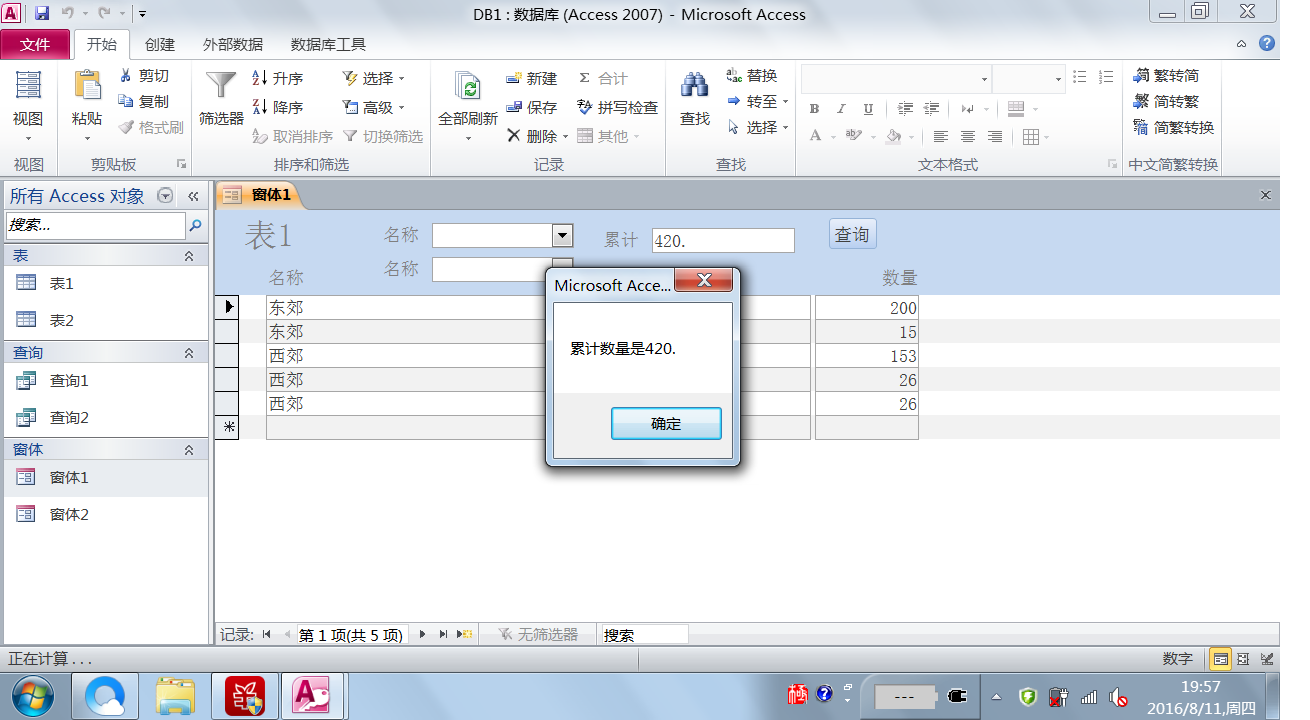The height and width of the screenshot is (720, 1310).
Task: Open 窗体2 in the navigation pane
Action: pos(69,514)
